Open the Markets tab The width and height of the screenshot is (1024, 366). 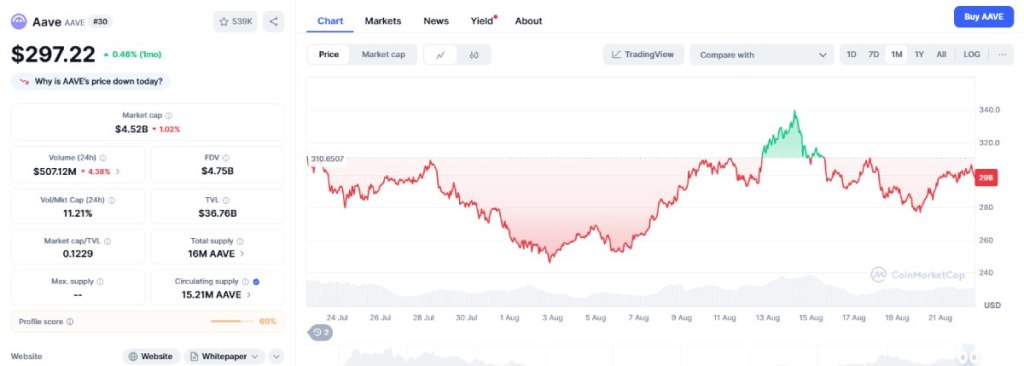pyautogui.click(x=383, y=21)
